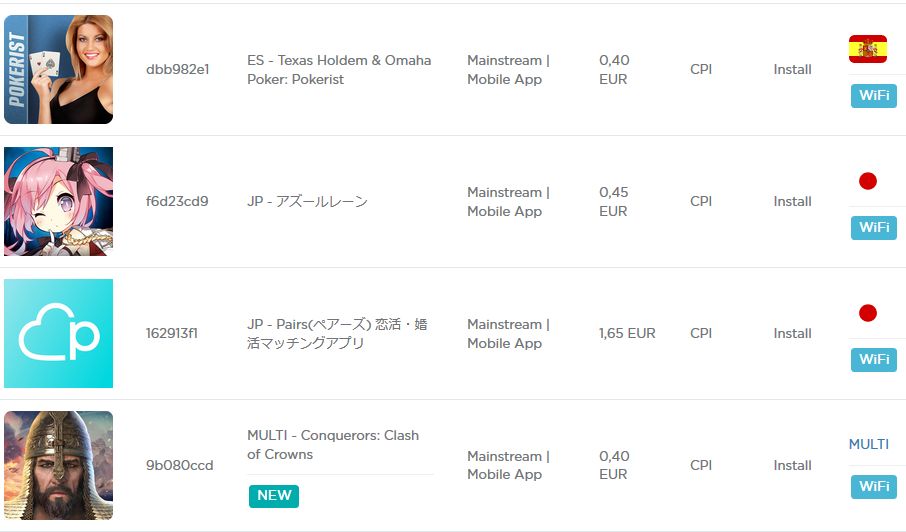Select offer ID 9b080ccd
The width and height of the screenshot is (906, 532).
click(x=180, y=465)
